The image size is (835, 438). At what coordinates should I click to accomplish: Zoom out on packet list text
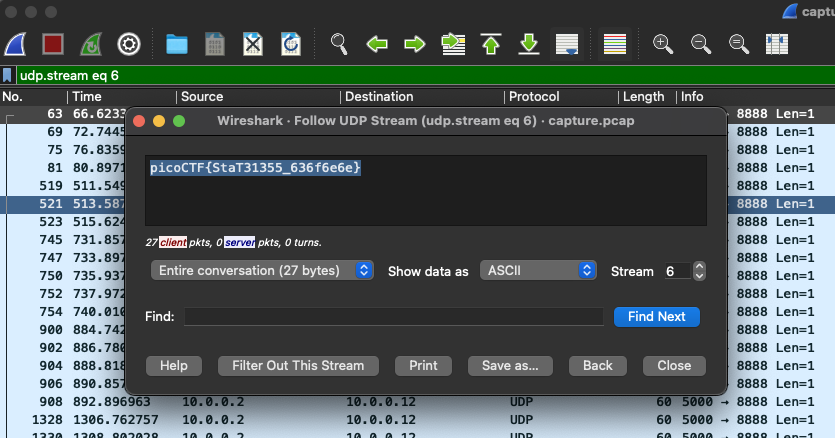pos(701,44)
